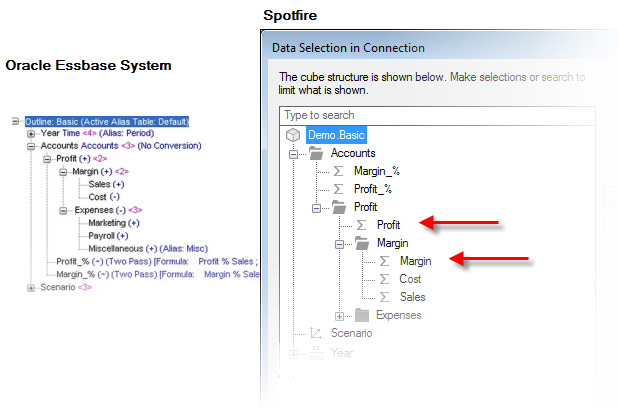This screenshot has width=618, height=408.
Task: Click the Margin folder icon in Spotfire
Action: point(362,243)
